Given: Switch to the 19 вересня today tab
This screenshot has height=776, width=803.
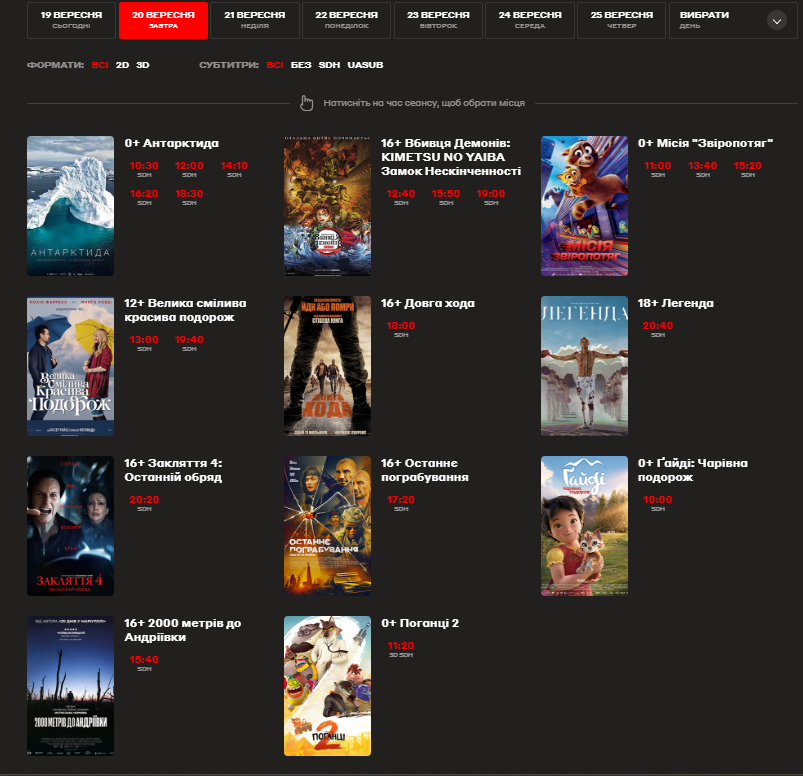Looking at the screenshot, I should point(70,20).
